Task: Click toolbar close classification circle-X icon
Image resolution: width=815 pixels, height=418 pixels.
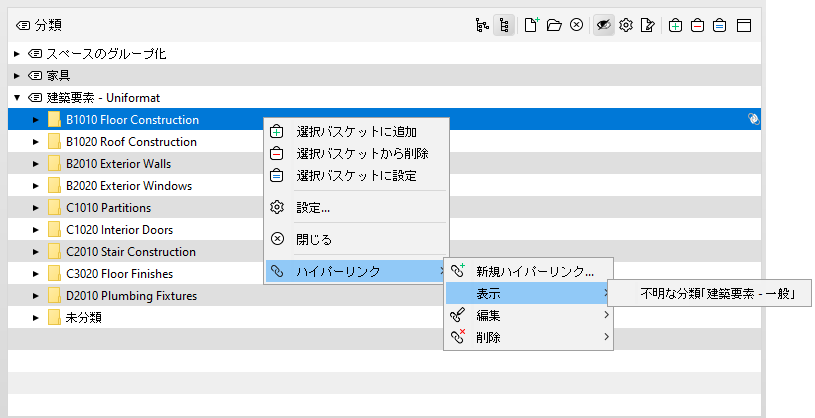Action: click(x=576, y=25)
